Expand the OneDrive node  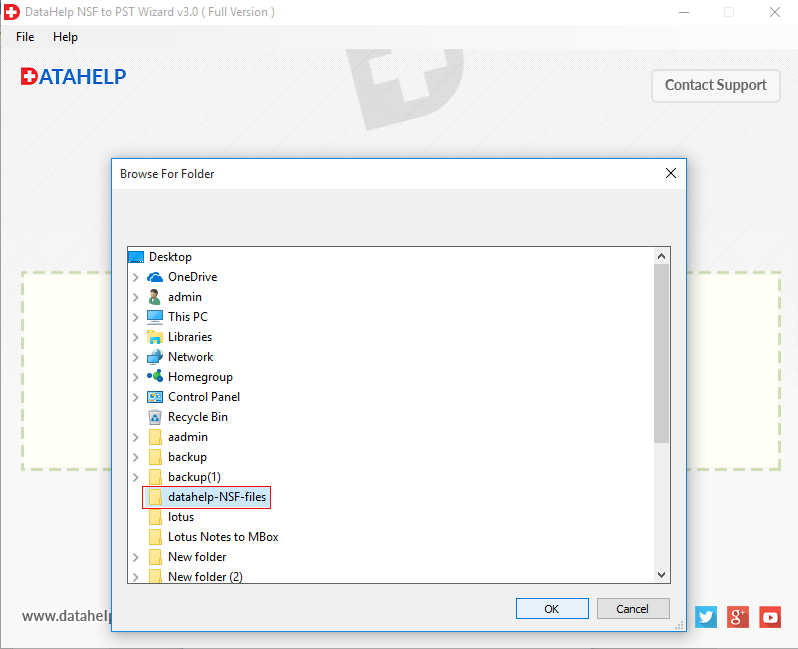(136, 277)
